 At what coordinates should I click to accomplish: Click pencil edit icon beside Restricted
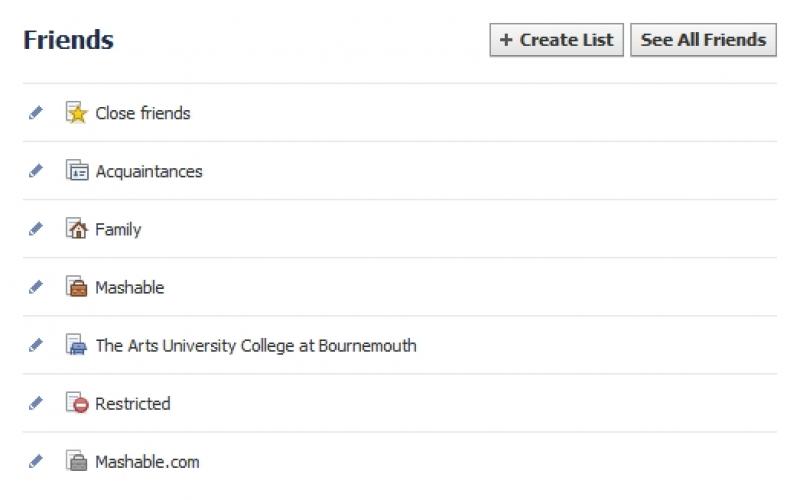click(x=36, y=403)
